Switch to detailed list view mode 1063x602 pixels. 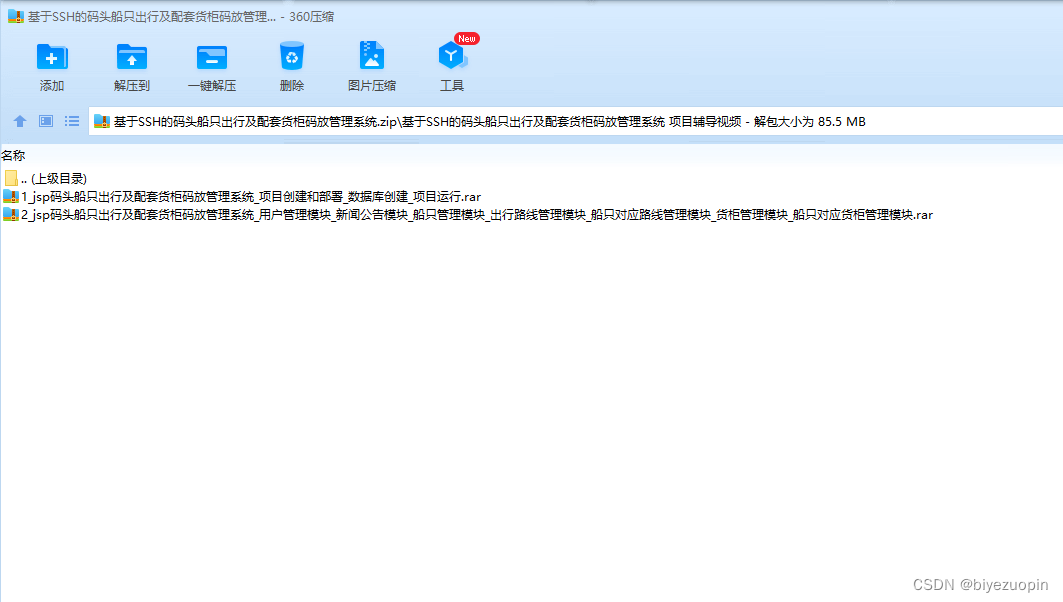pos(71,121)
